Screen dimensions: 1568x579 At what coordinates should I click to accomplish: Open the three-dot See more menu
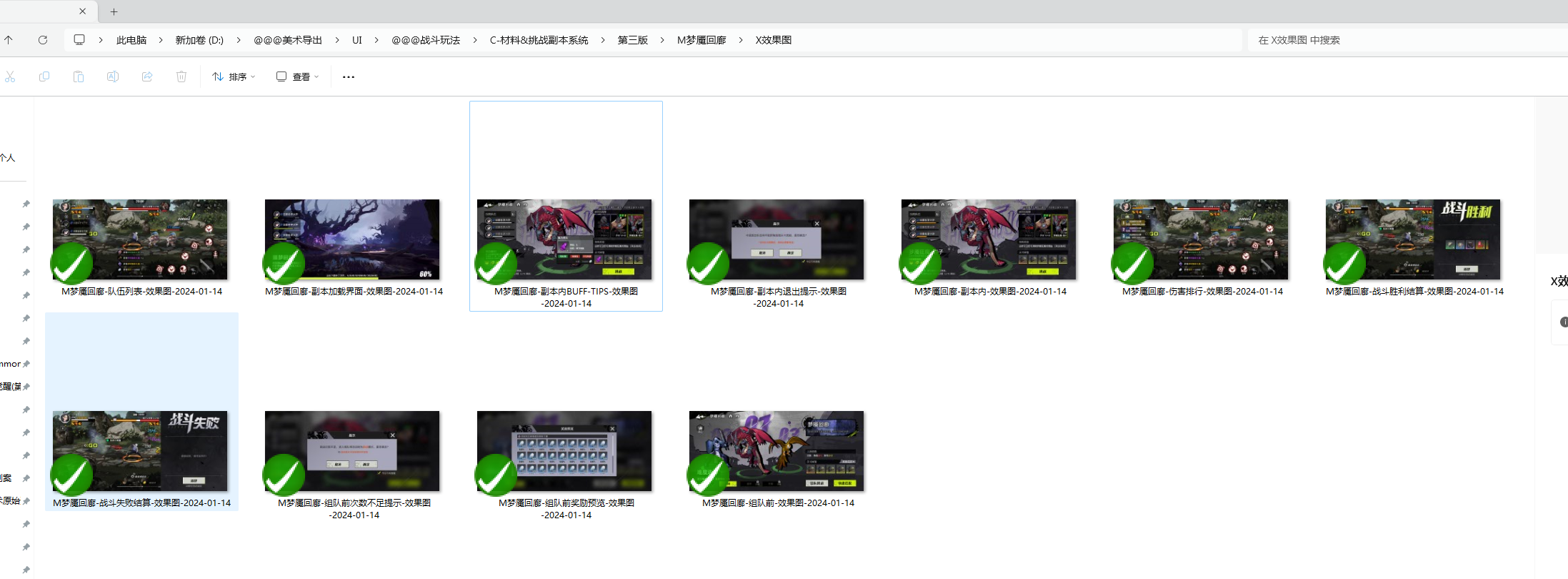(x=349, y=76)
